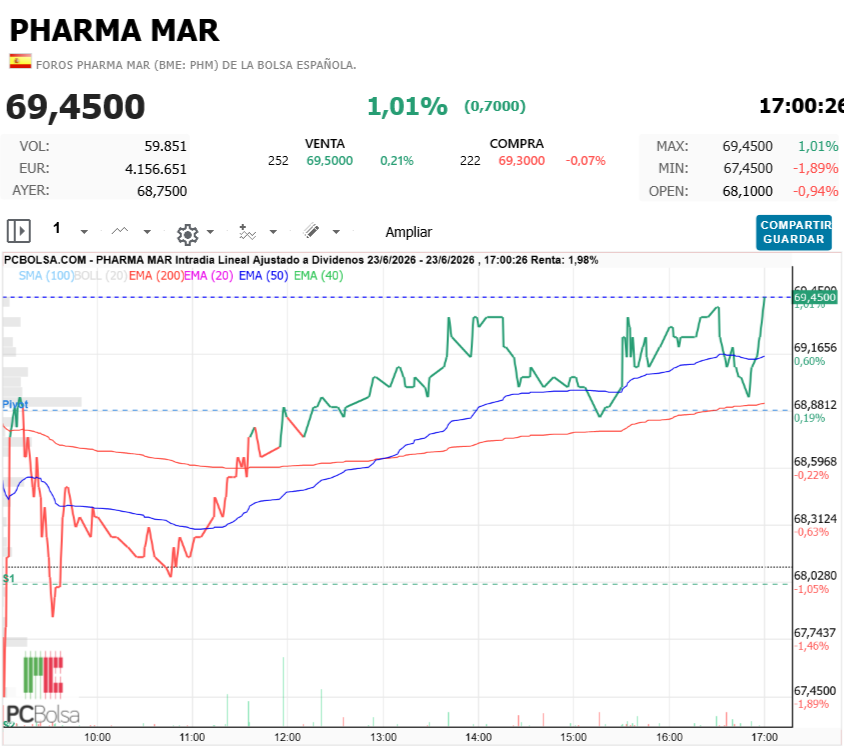Click the last price 69,4500
Screen dimensions: 844x746
click(75, 107)
